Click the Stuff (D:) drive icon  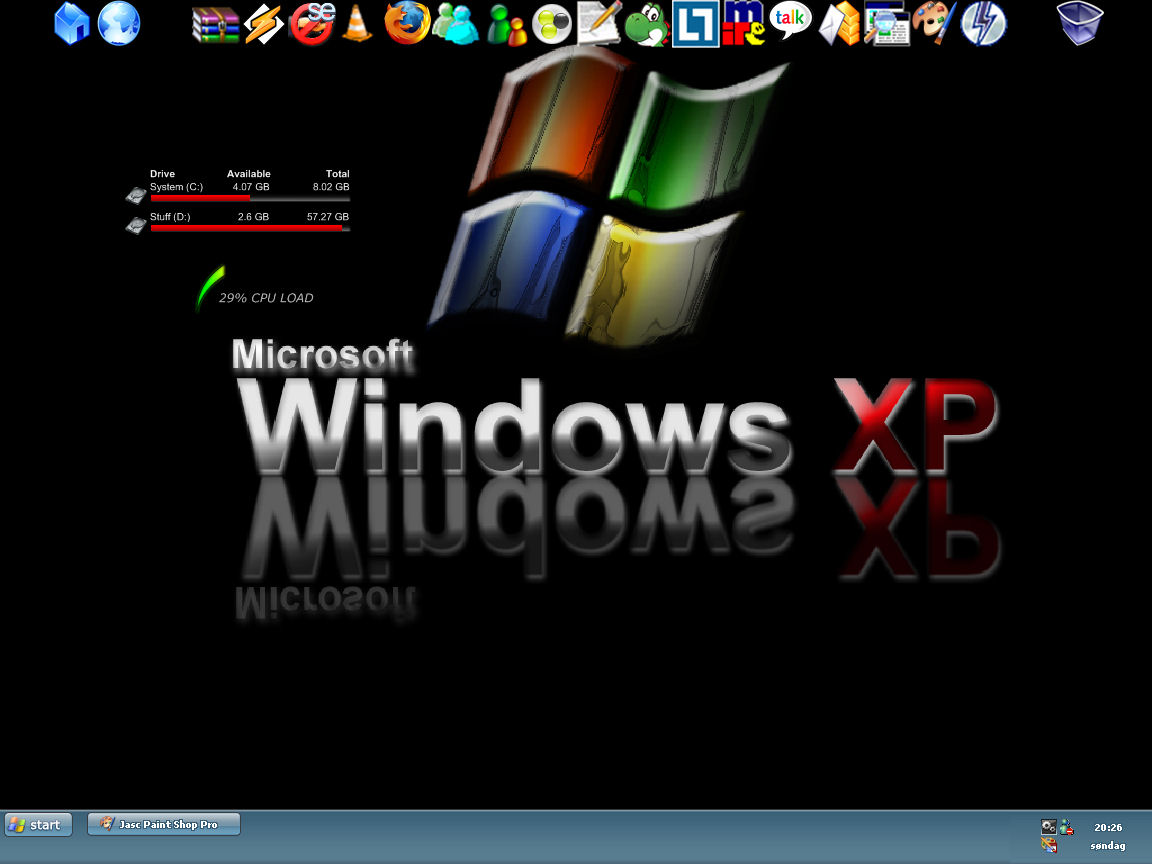click(x=136, y=225)
